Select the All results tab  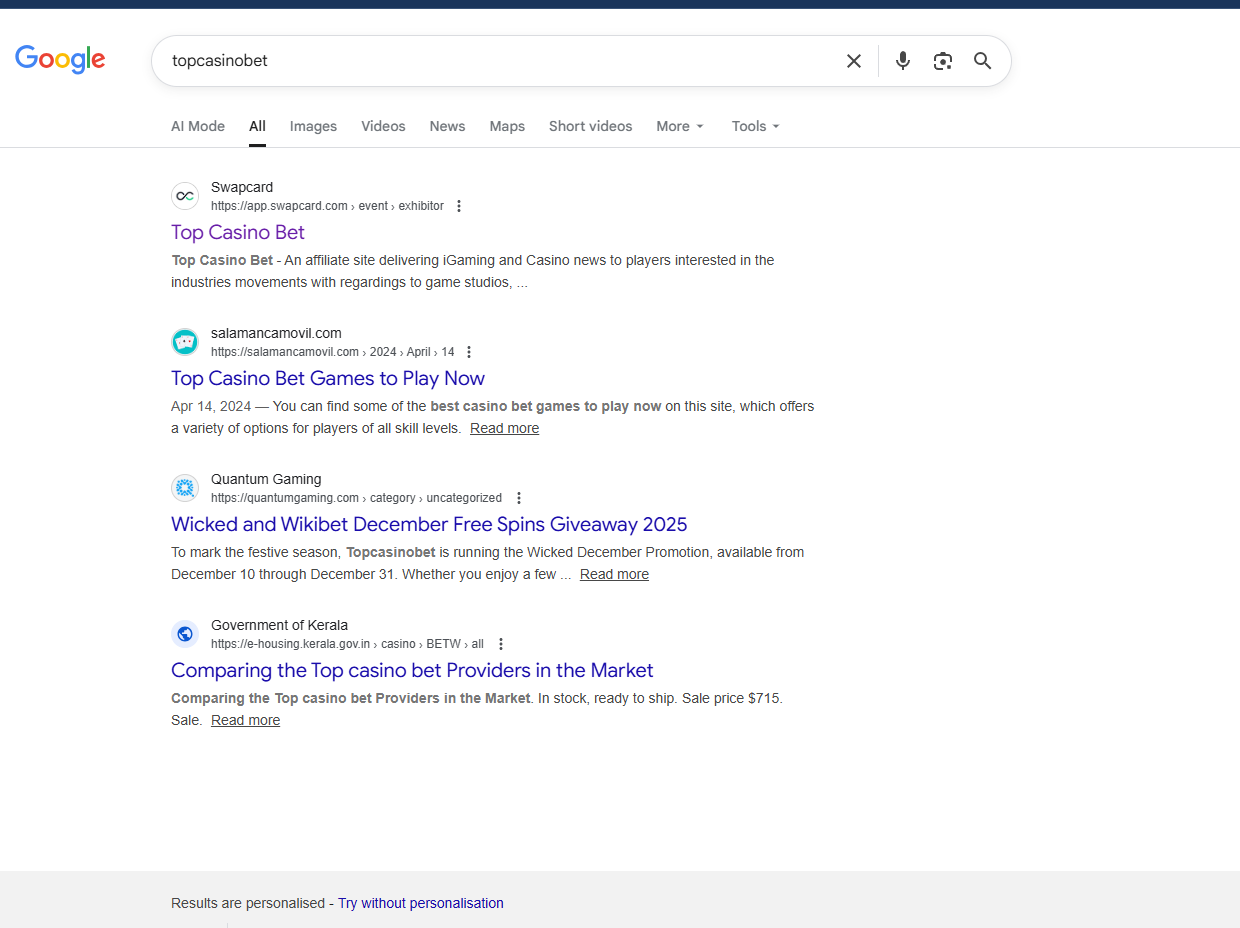tap(257, 126)
